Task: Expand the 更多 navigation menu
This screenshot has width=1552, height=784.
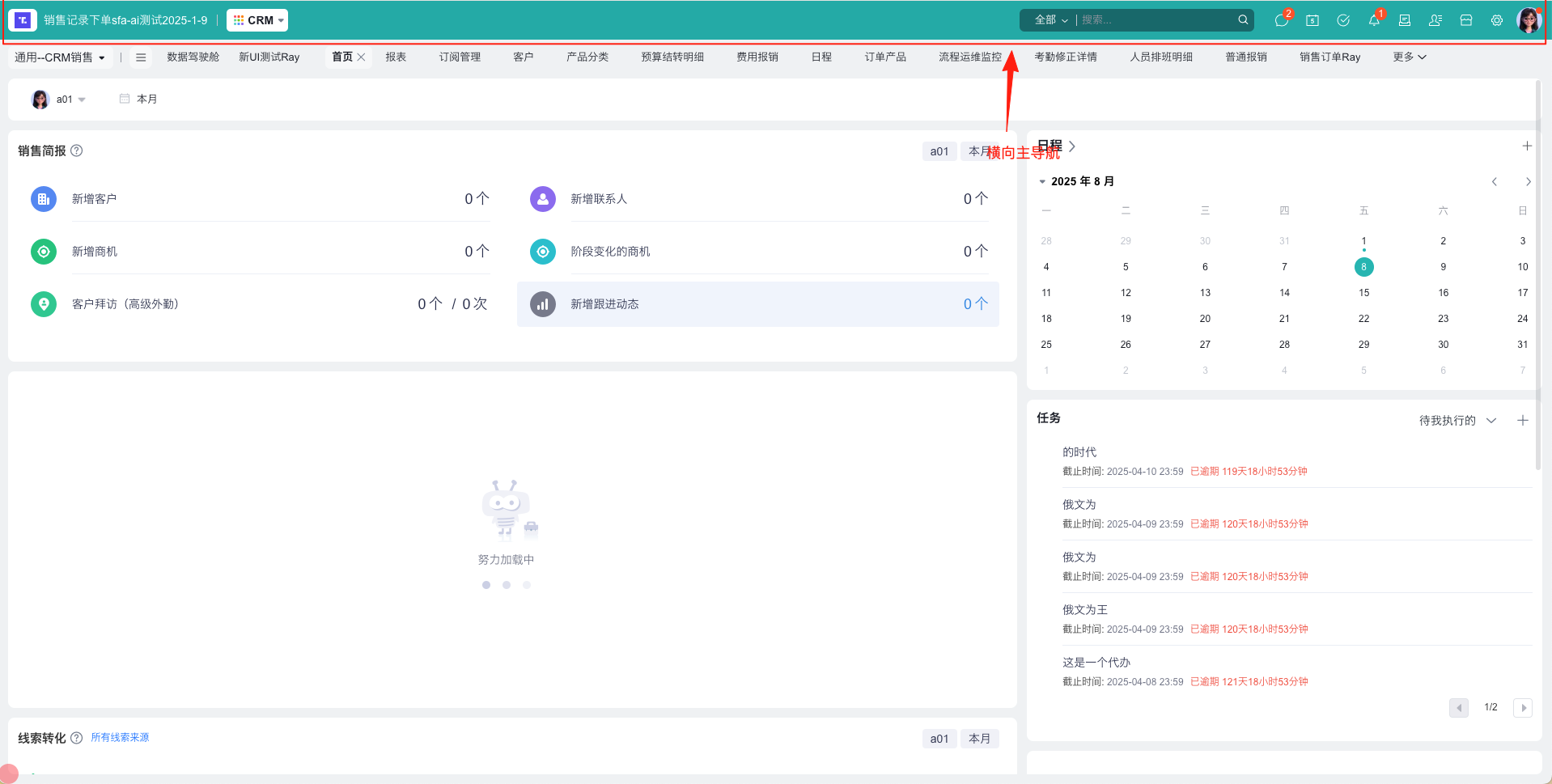Action: pyautogui.click(x=1409, y=57)
